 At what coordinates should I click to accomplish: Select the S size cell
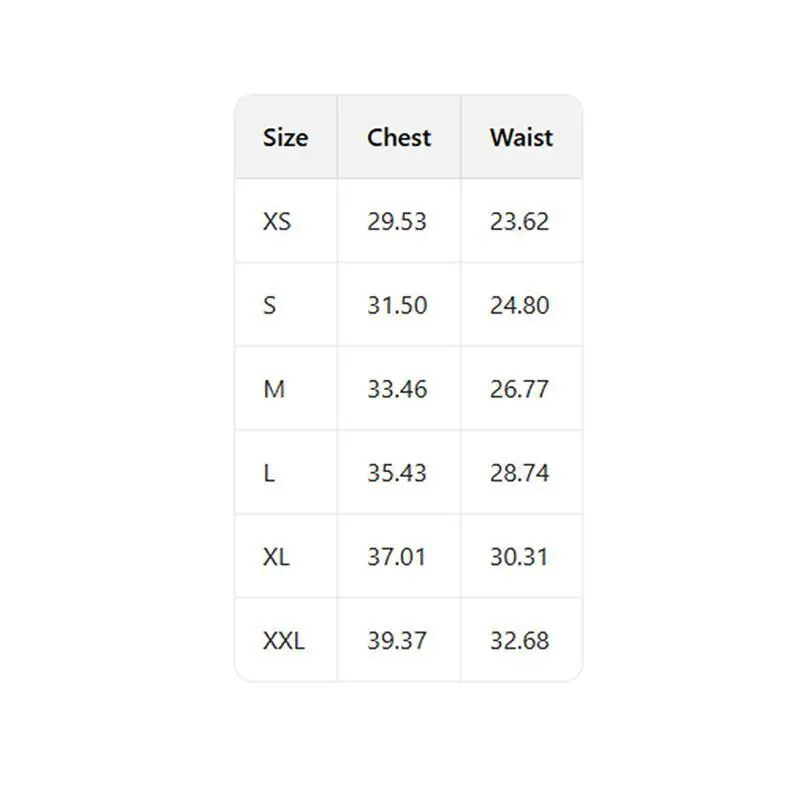pos(270,305)
